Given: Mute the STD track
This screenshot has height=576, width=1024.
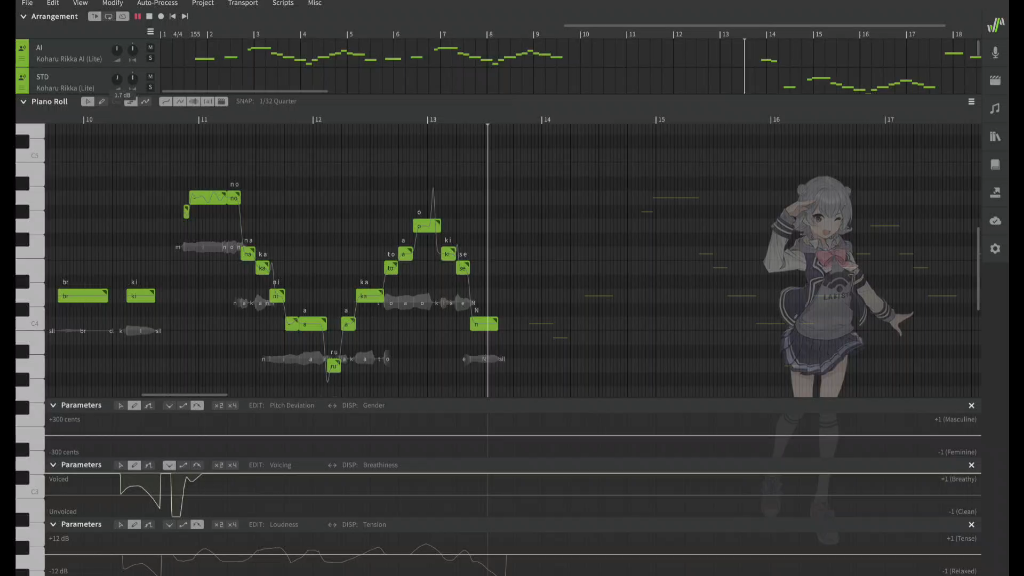Looking at the screenshot, I should (x=150, y=76).
